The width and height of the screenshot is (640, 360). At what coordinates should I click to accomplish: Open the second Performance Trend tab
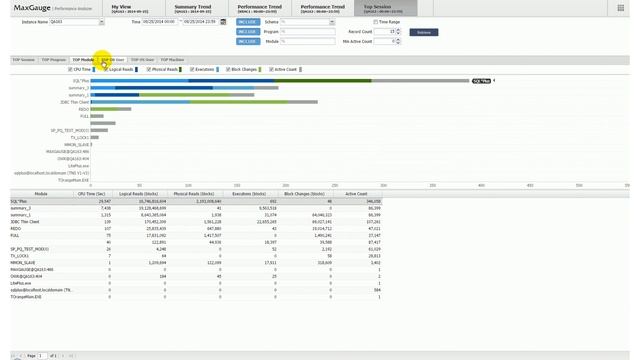tap(322, 9)
